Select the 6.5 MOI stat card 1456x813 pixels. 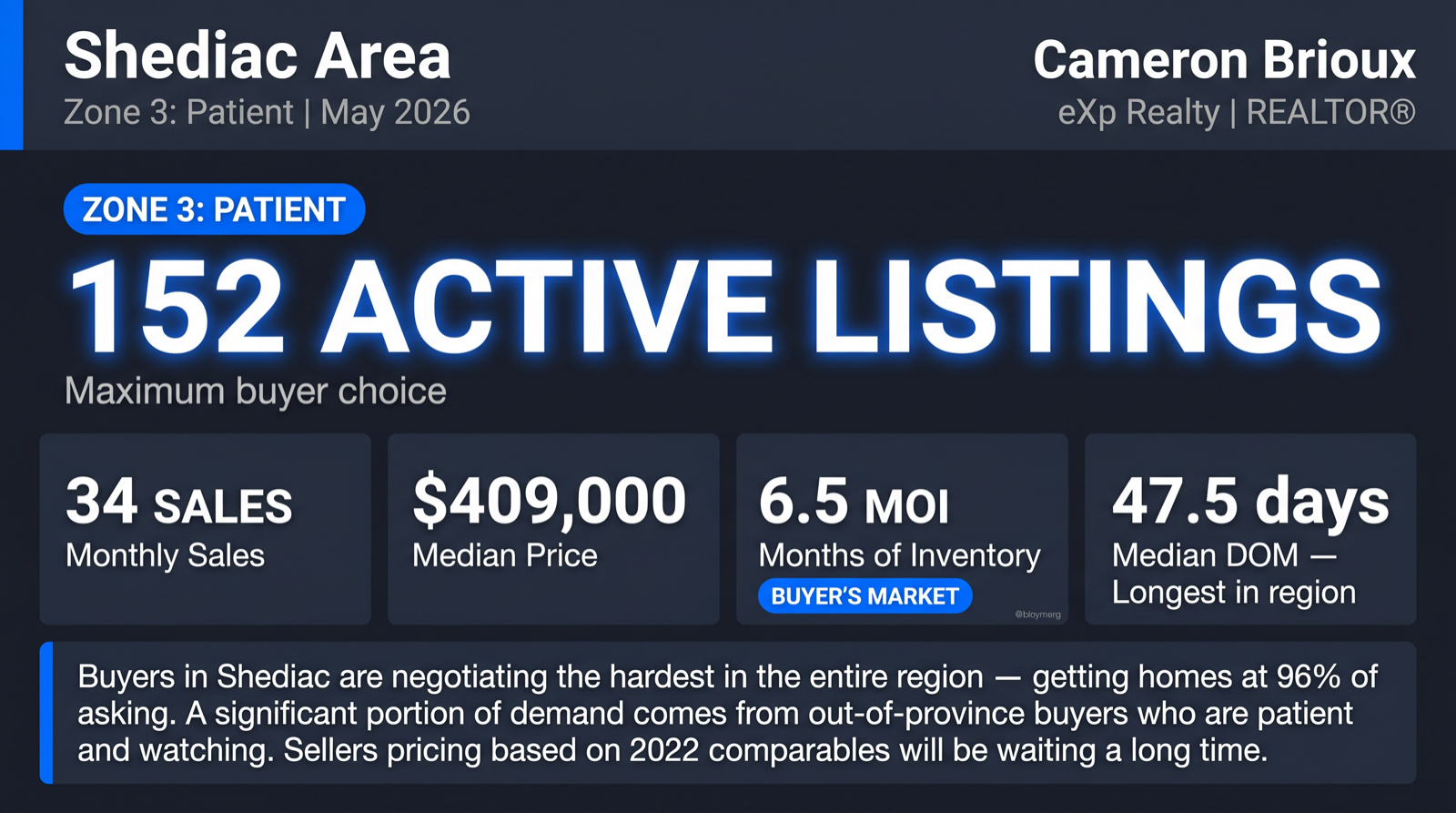[x=902, y=529]
